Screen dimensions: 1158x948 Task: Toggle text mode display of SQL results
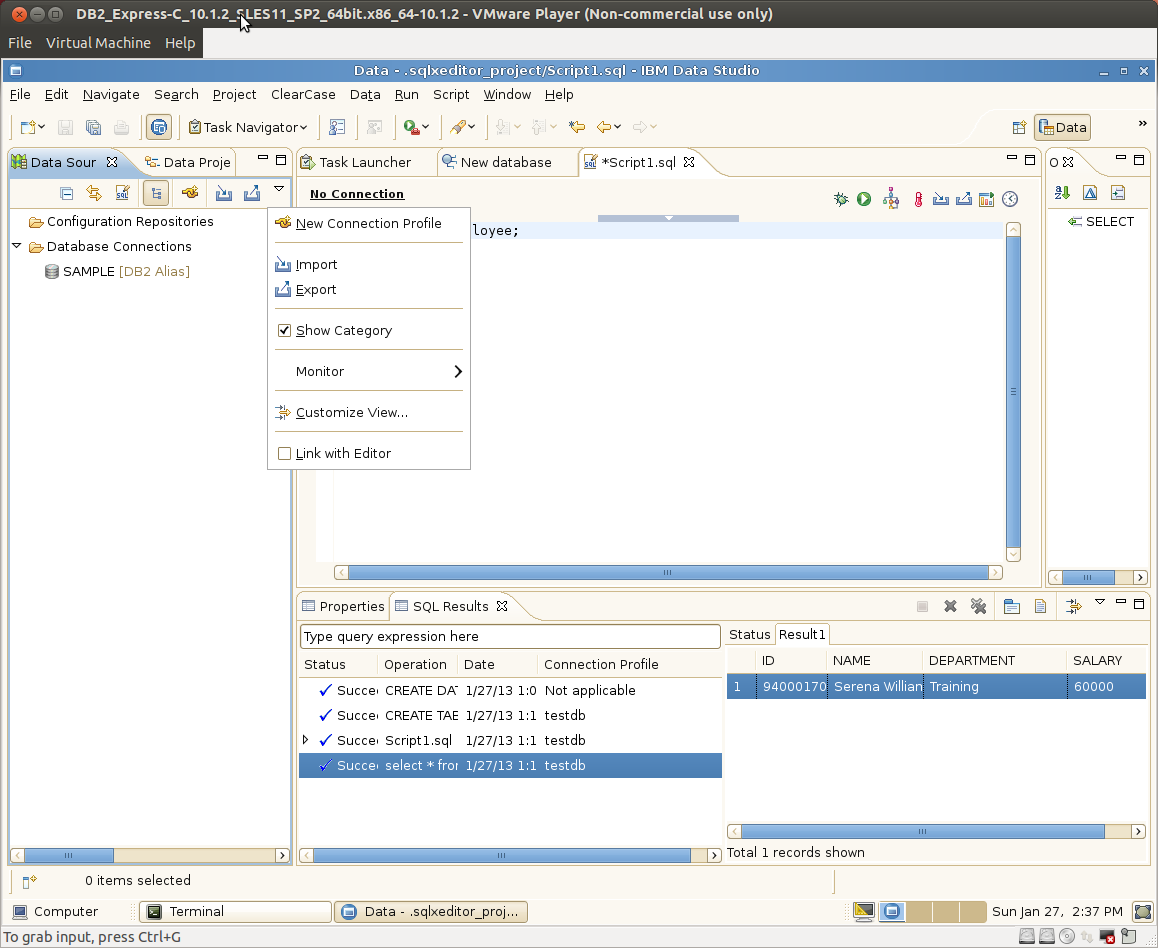pyautogui.click(x=1038, y=605)
